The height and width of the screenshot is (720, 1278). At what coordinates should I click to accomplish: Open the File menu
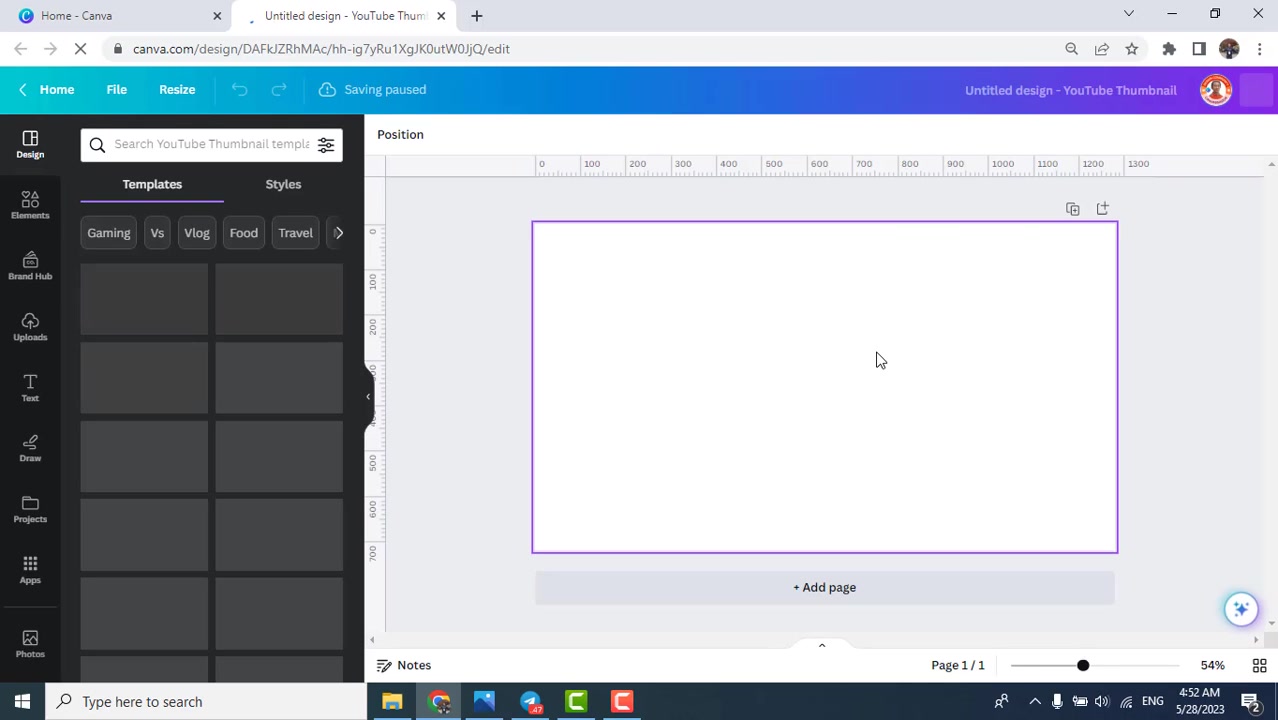coord(116,89)
